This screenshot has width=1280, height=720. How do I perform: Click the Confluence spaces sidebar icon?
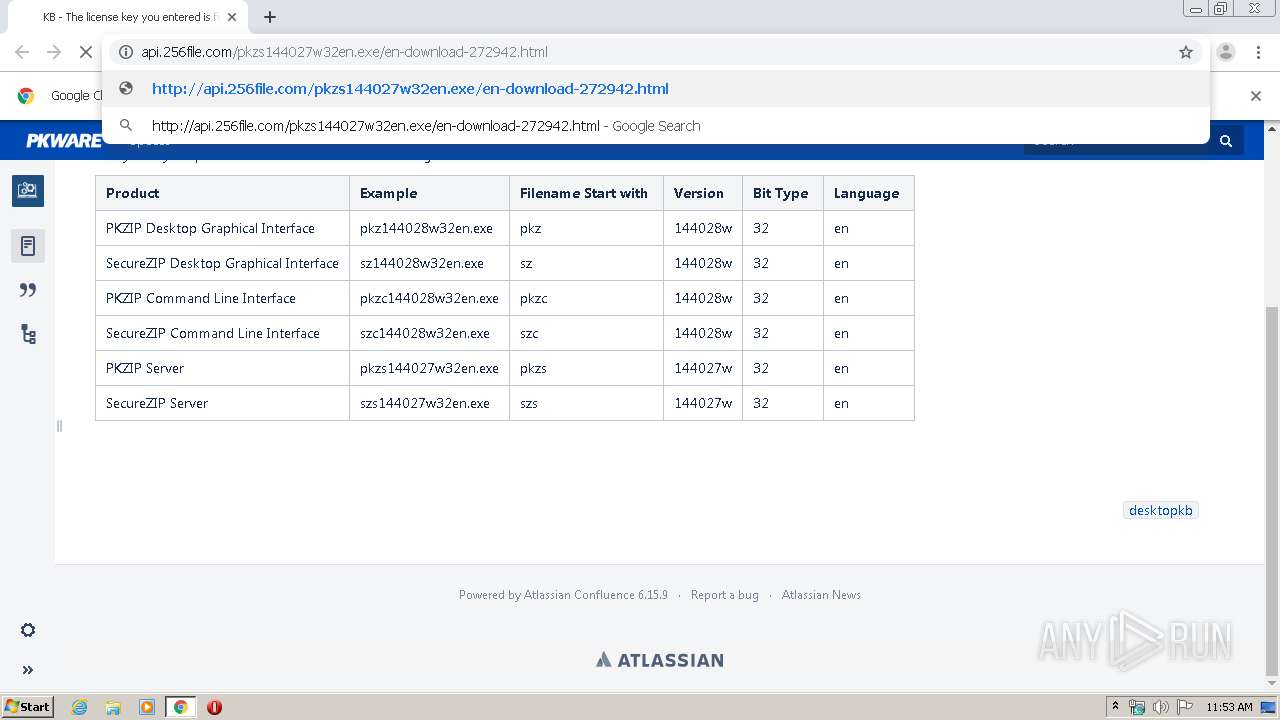28,190
